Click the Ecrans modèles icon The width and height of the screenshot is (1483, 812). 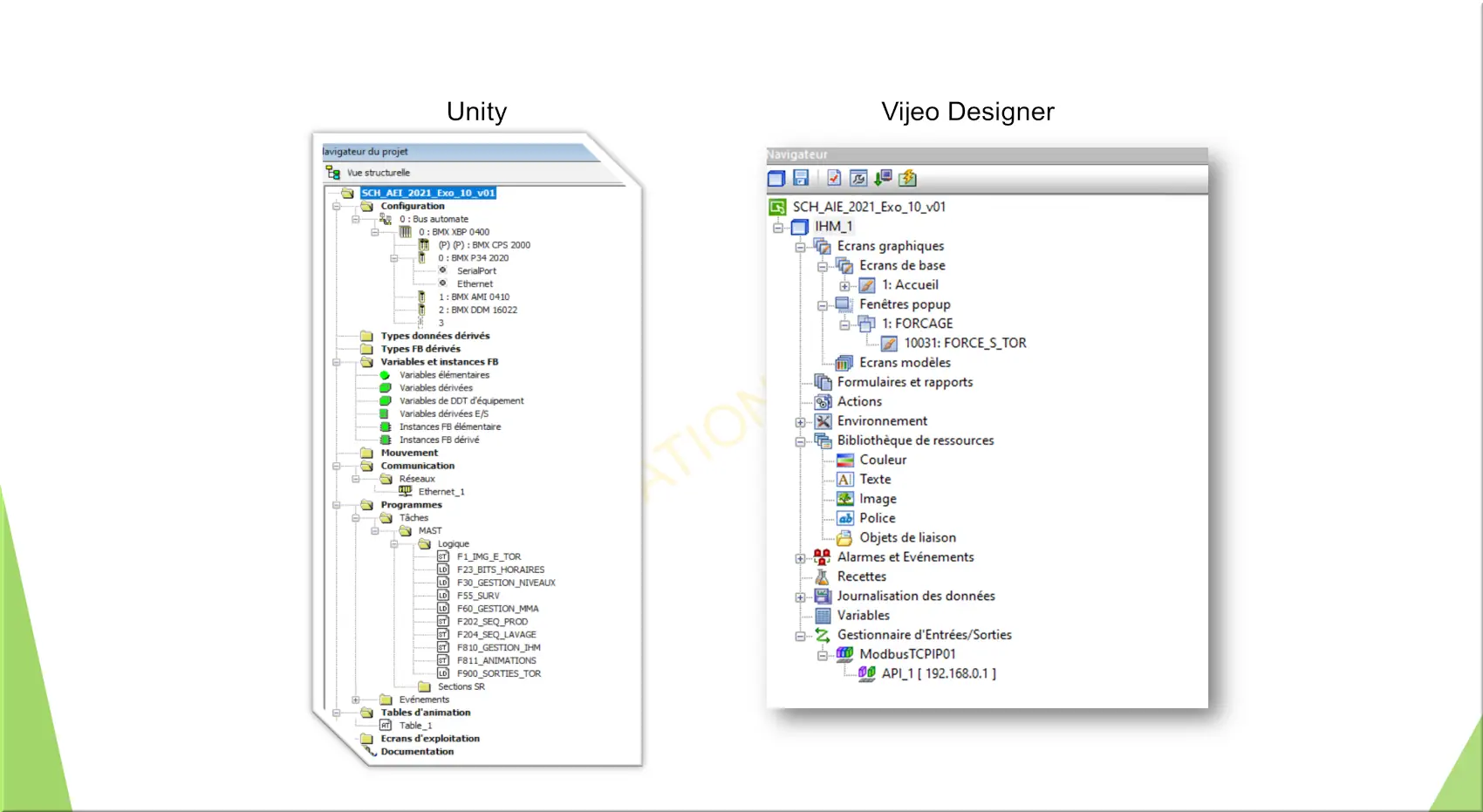tap(844, 363)
